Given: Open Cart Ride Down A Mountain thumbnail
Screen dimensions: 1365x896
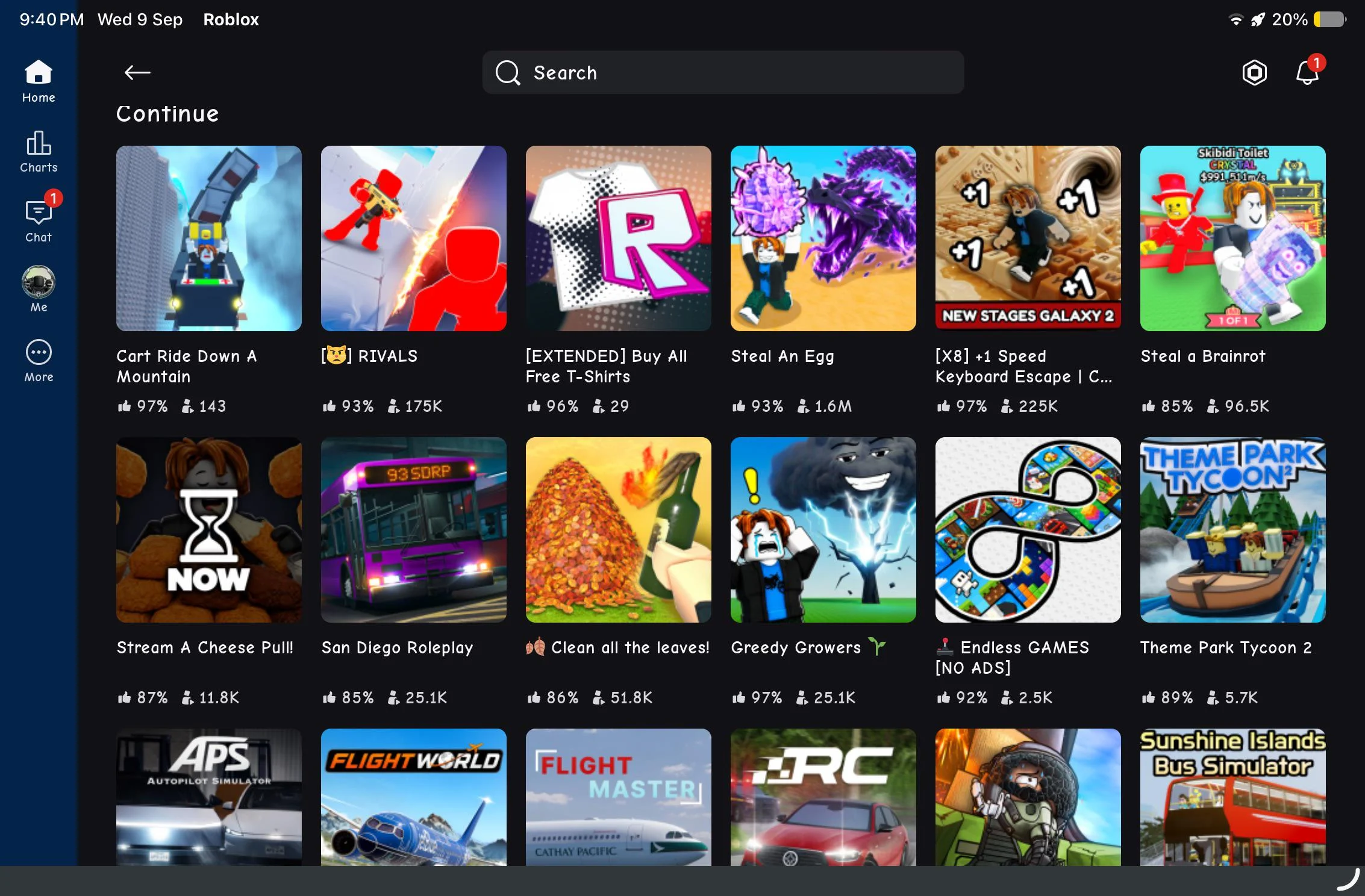Looking at the screenshot, I should [x=209, y=238].
